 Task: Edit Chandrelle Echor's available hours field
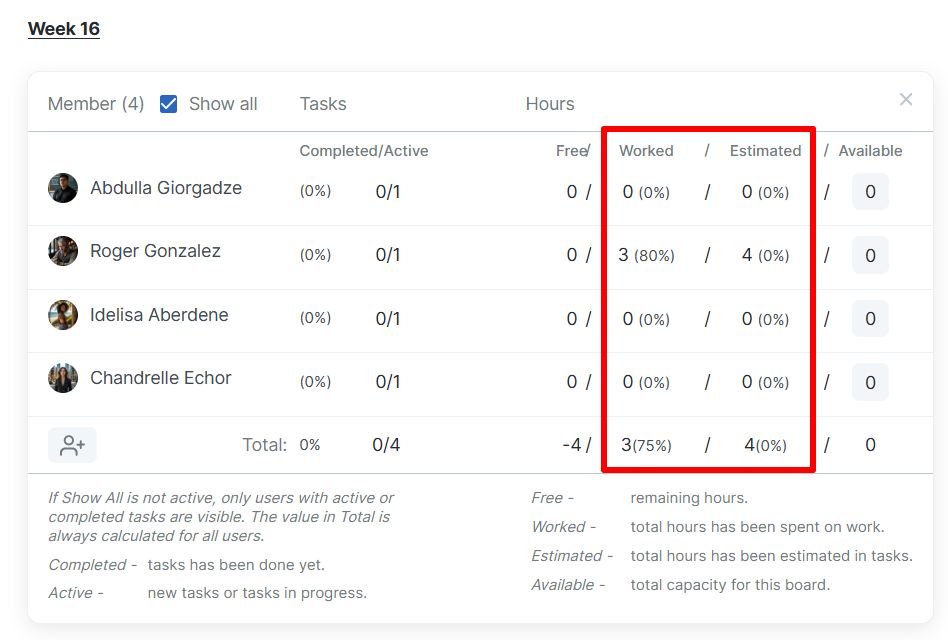point(870,382)
